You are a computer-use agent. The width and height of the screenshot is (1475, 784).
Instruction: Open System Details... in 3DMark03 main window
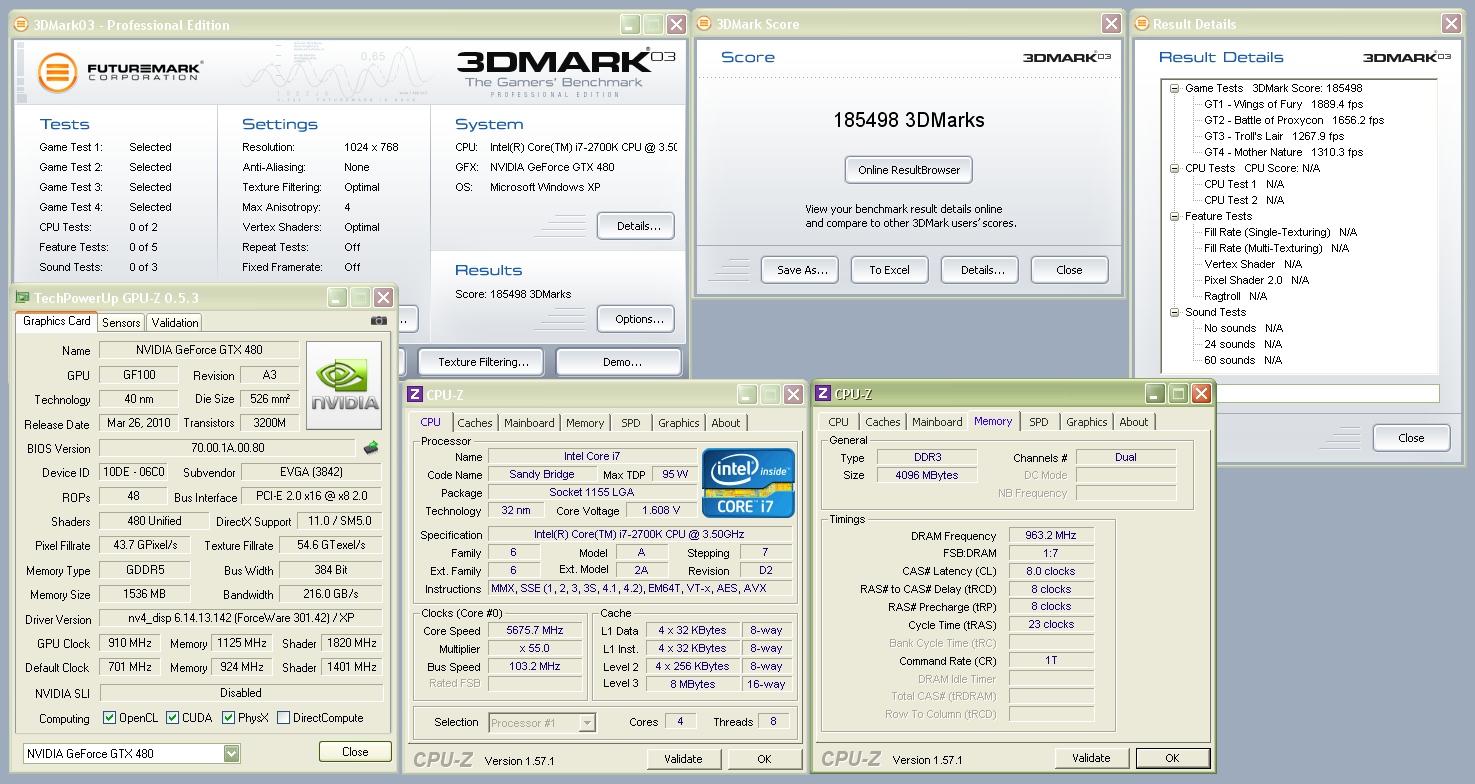tap(636, 226)
